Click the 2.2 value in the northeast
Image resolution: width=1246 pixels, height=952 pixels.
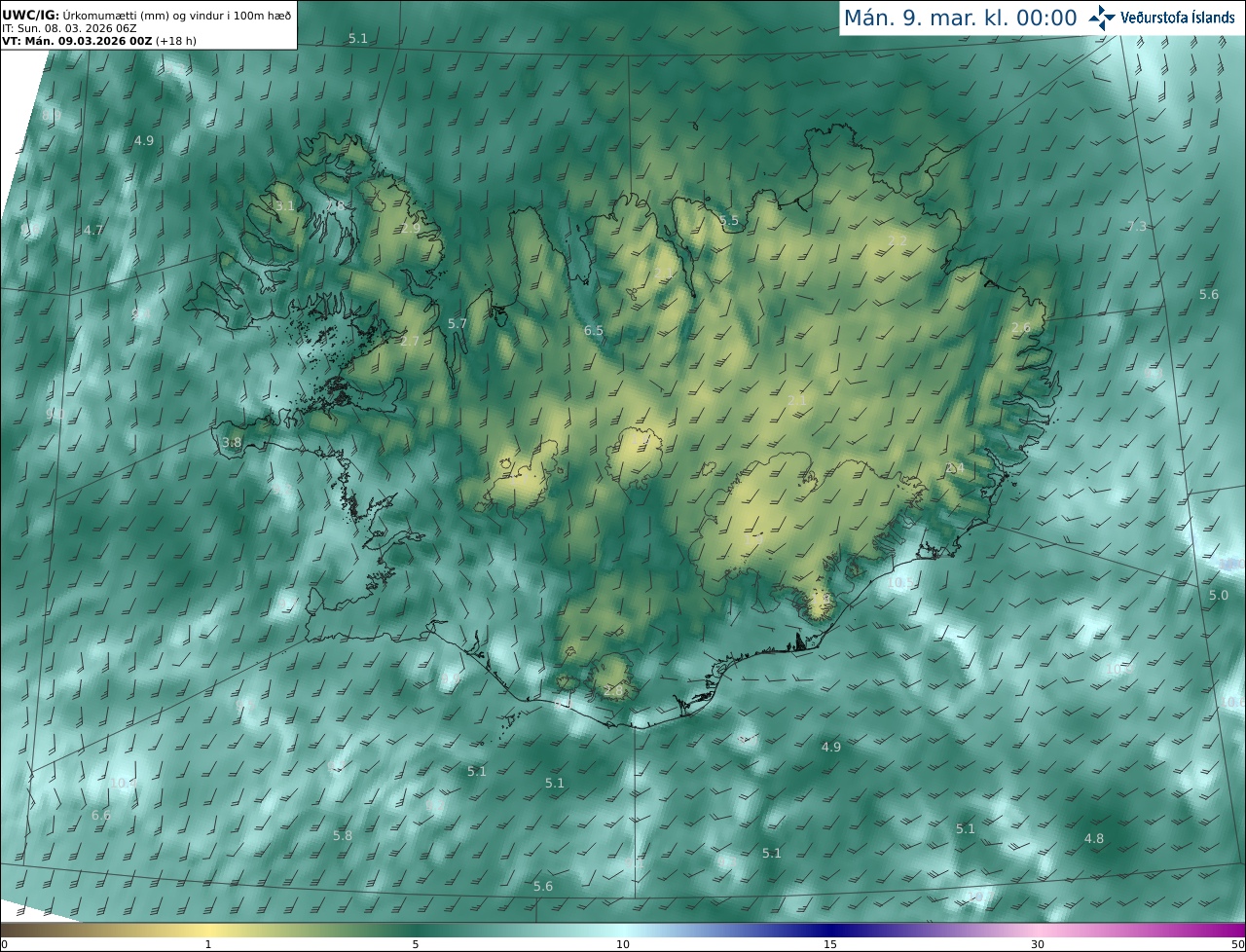[898, 240]
